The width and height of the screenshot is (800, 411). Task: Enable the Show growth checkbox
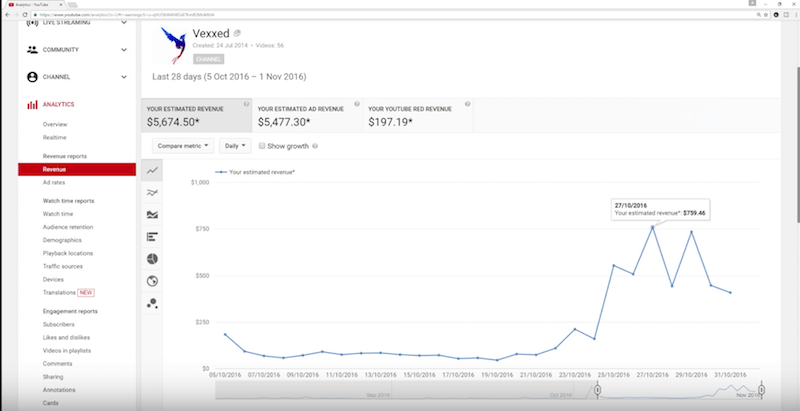(x=262, y=146)
